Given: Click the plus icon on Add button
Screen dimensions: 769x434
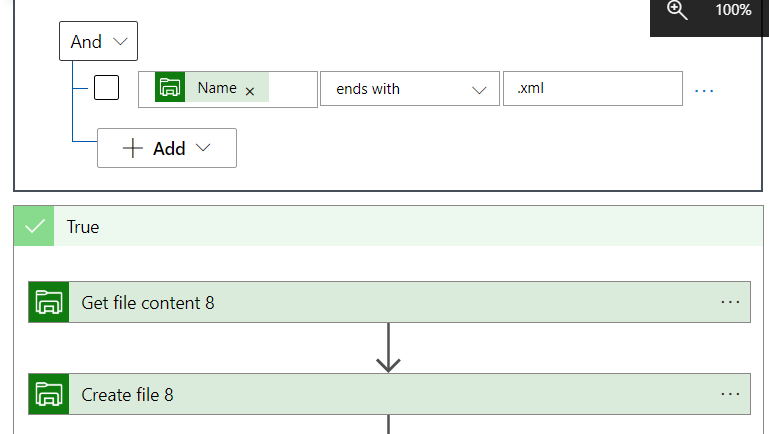Looking at the screenshot, I should click(x=132, y=148).
